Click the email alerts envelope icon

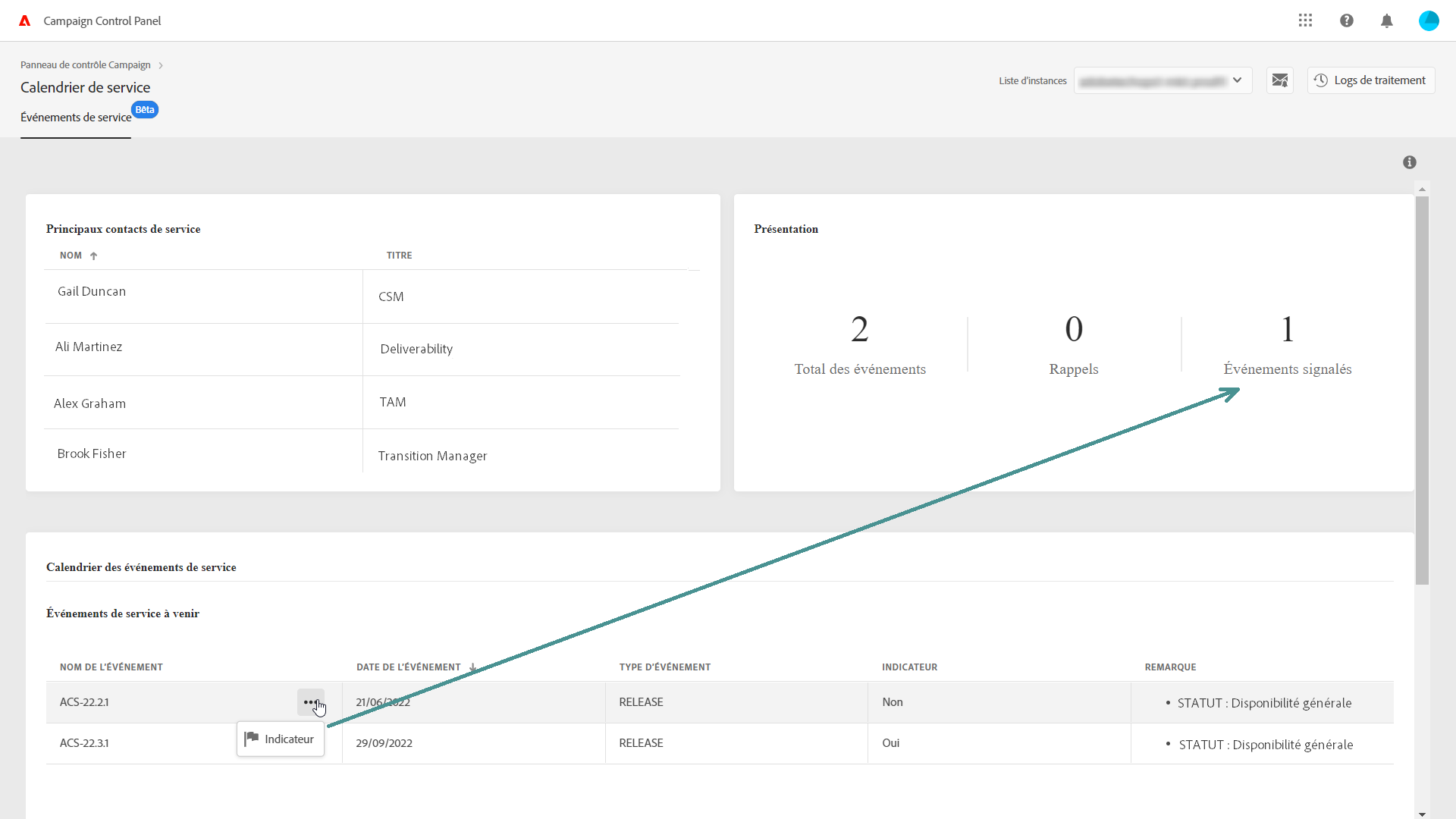(1280, 80)
